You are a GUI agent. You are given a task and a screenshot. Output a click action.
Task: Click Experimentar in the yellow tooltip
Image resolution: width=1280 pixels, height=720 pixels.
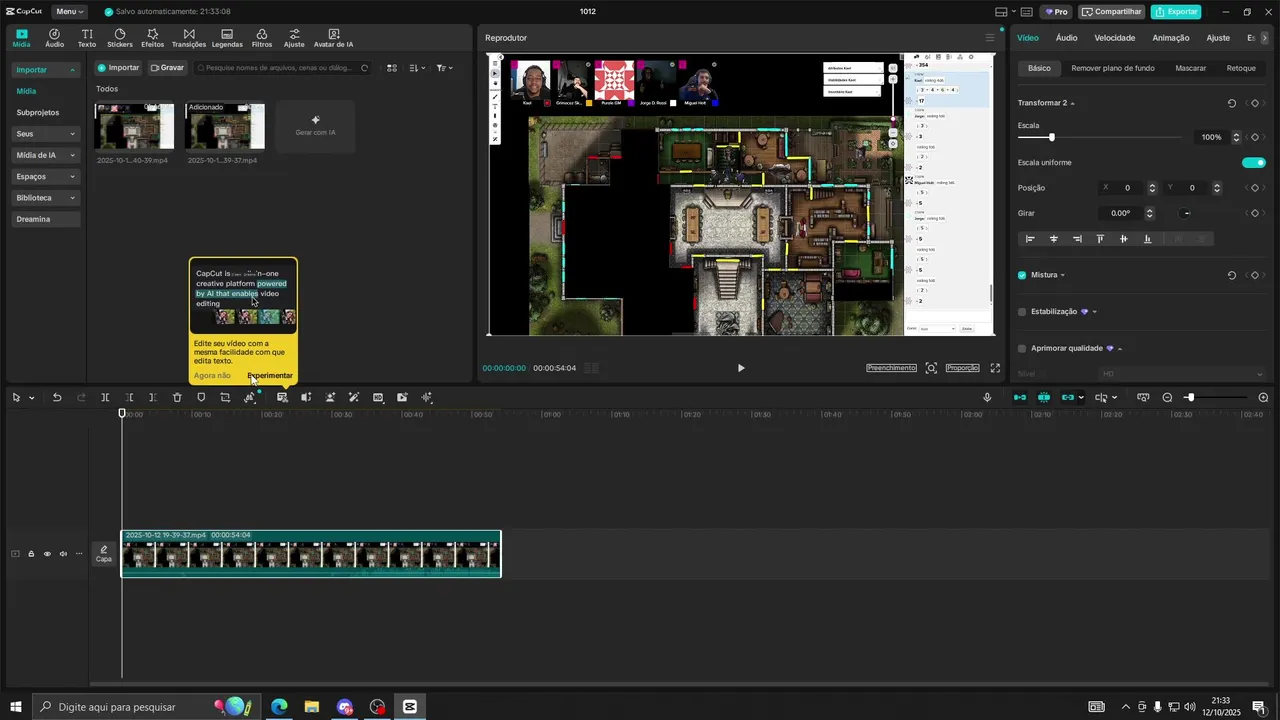click(x=270, y=376)
